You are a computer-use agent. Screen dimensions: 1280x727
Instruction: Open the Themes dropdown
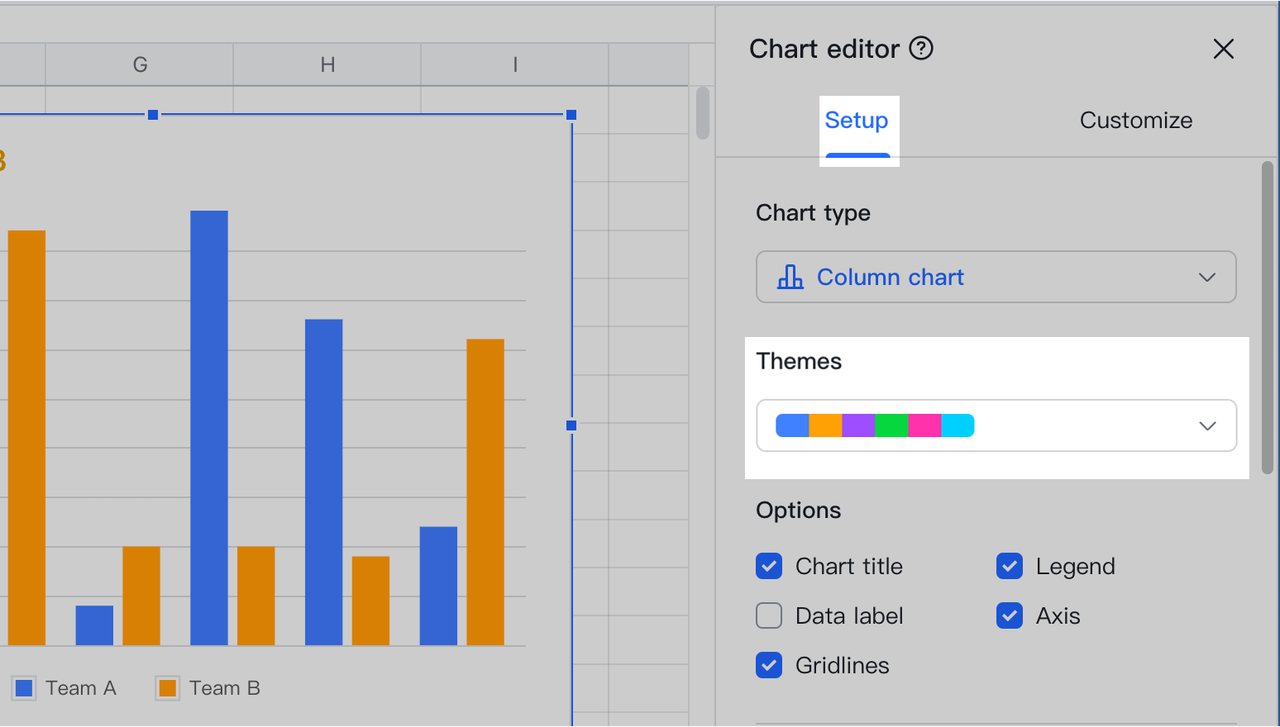point(996,425)
